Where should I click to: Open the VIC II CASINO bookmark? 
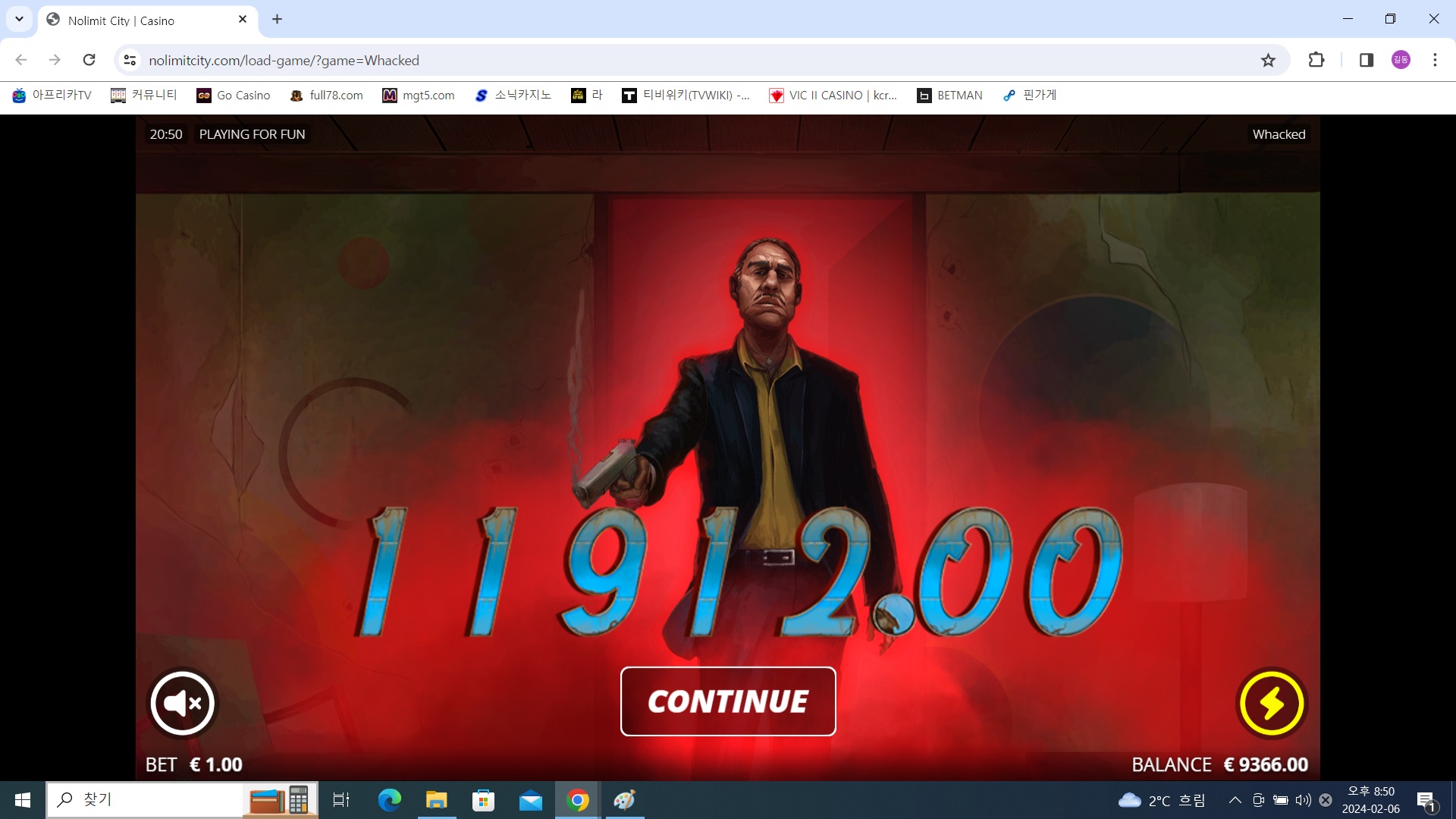[833, 95]
